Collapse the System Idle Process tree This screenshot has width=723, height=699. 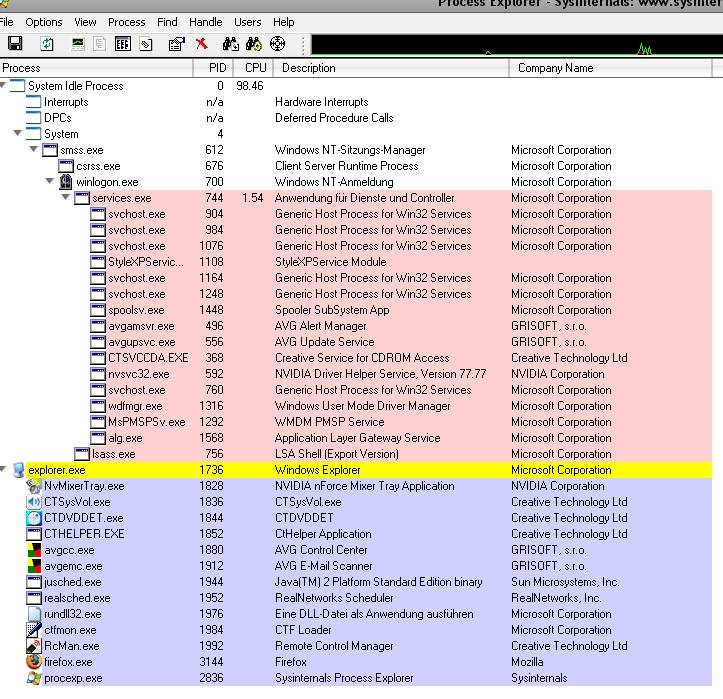[x=3, y=84]
